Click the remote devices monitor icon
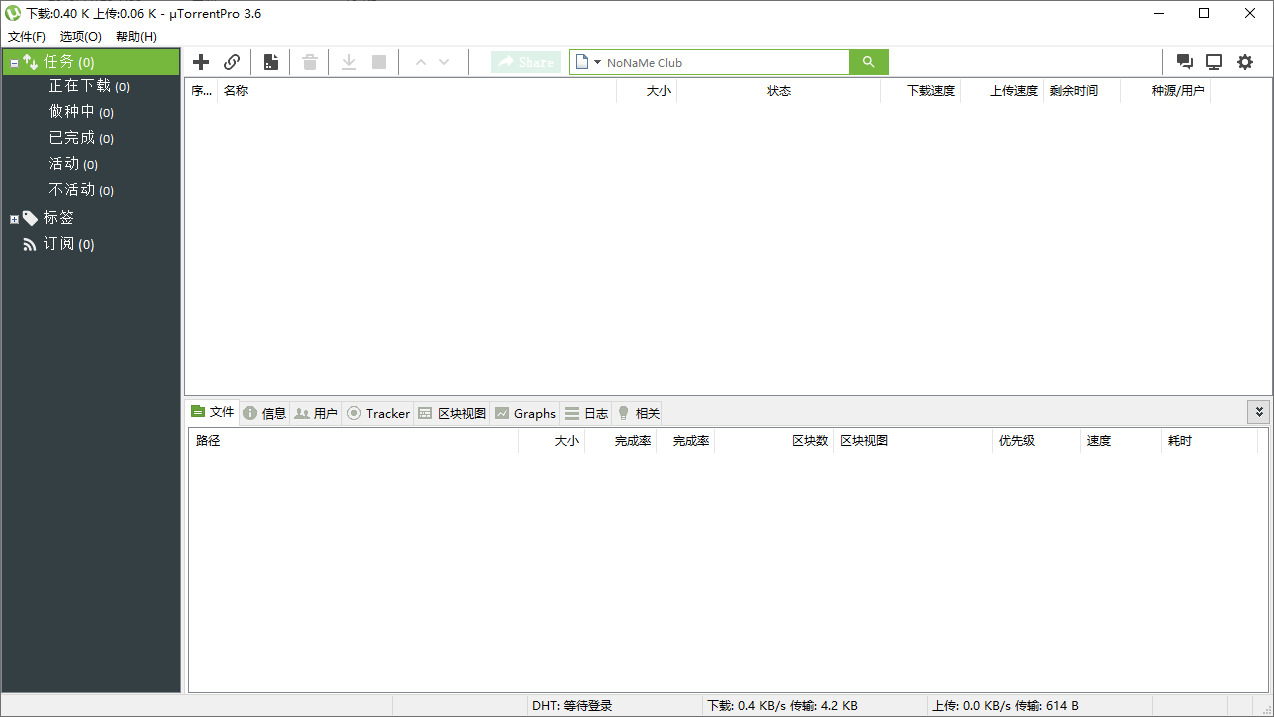 tap(1213, 62)
